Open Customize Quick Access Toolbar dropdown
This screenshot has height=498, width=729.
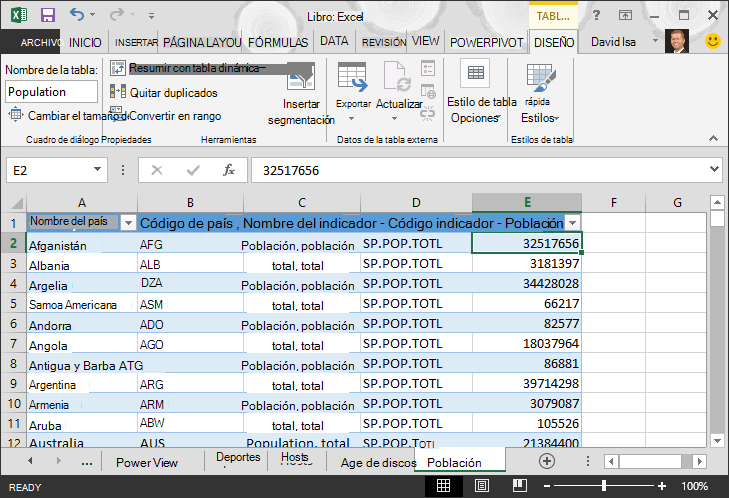point(151,16)
